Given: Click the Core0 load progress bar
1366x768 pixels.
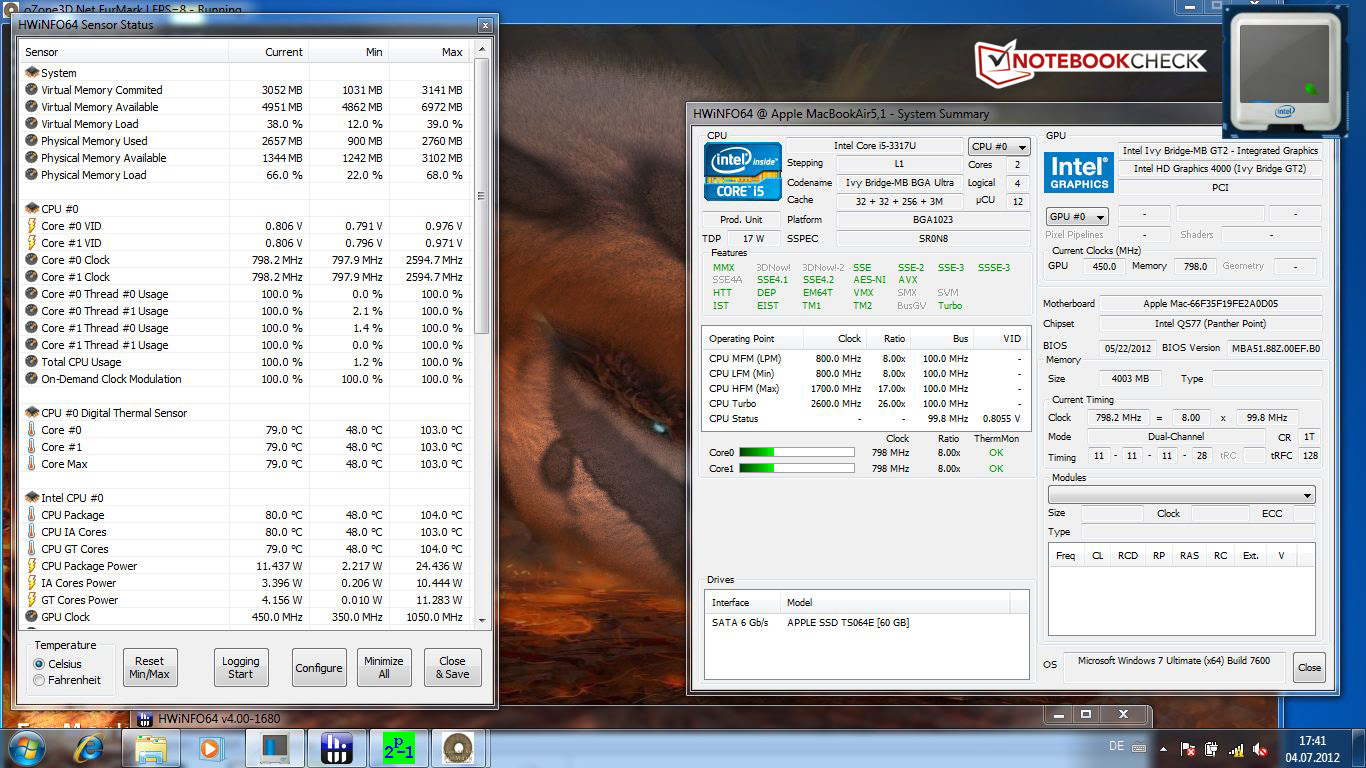Looking at the screenshot, I should point(797,452).
